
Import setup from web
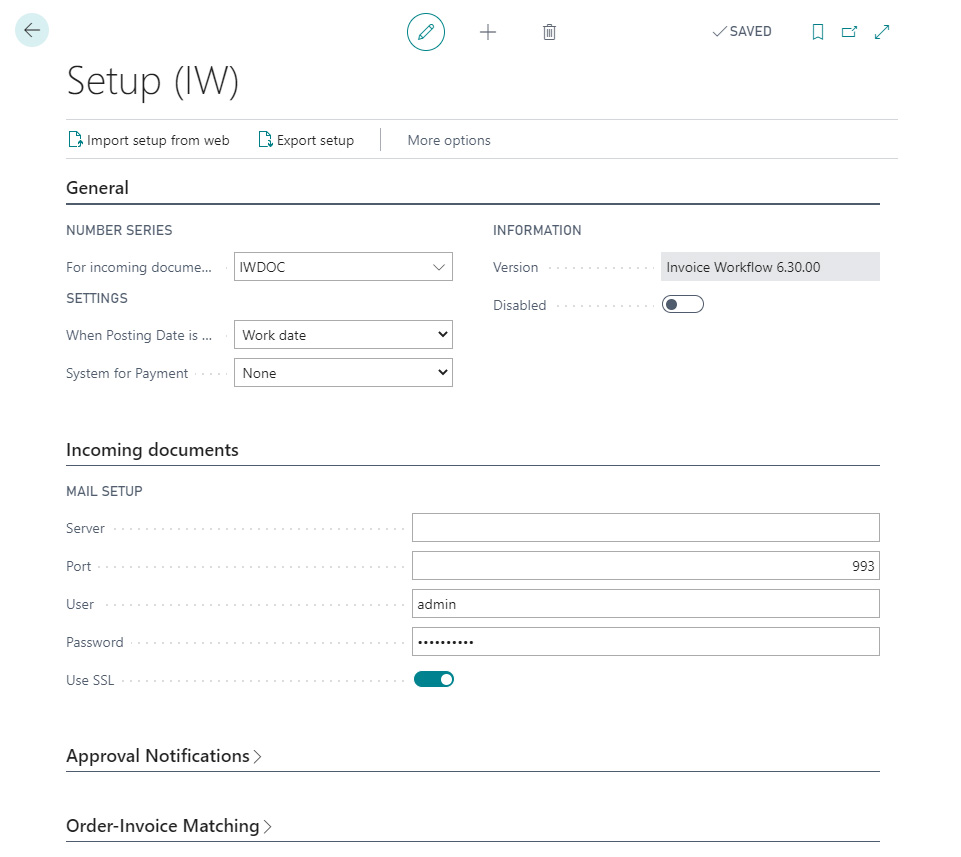(x=148, y=140)
